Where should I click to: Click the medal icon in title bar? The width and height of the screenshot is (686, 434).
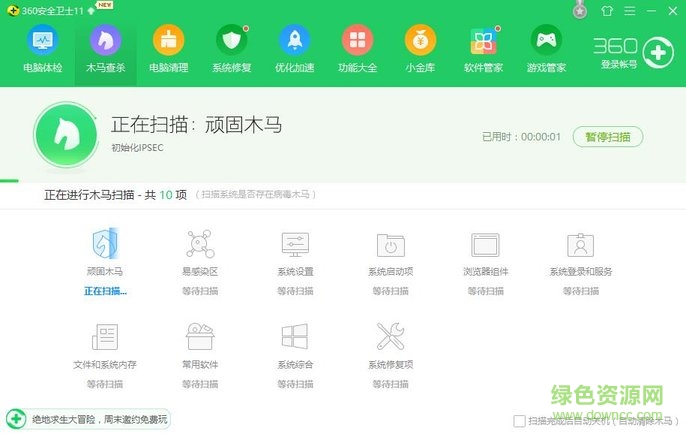click(580, 10)
